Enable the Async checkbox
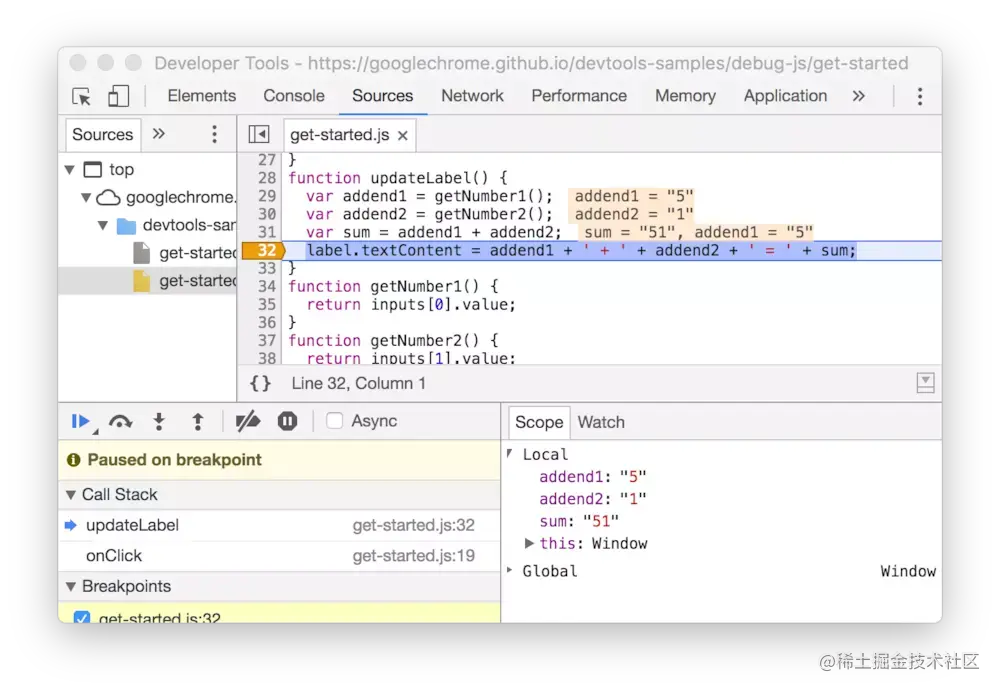Viewport: 1000px width, 692px height. (x=334, y=421)
